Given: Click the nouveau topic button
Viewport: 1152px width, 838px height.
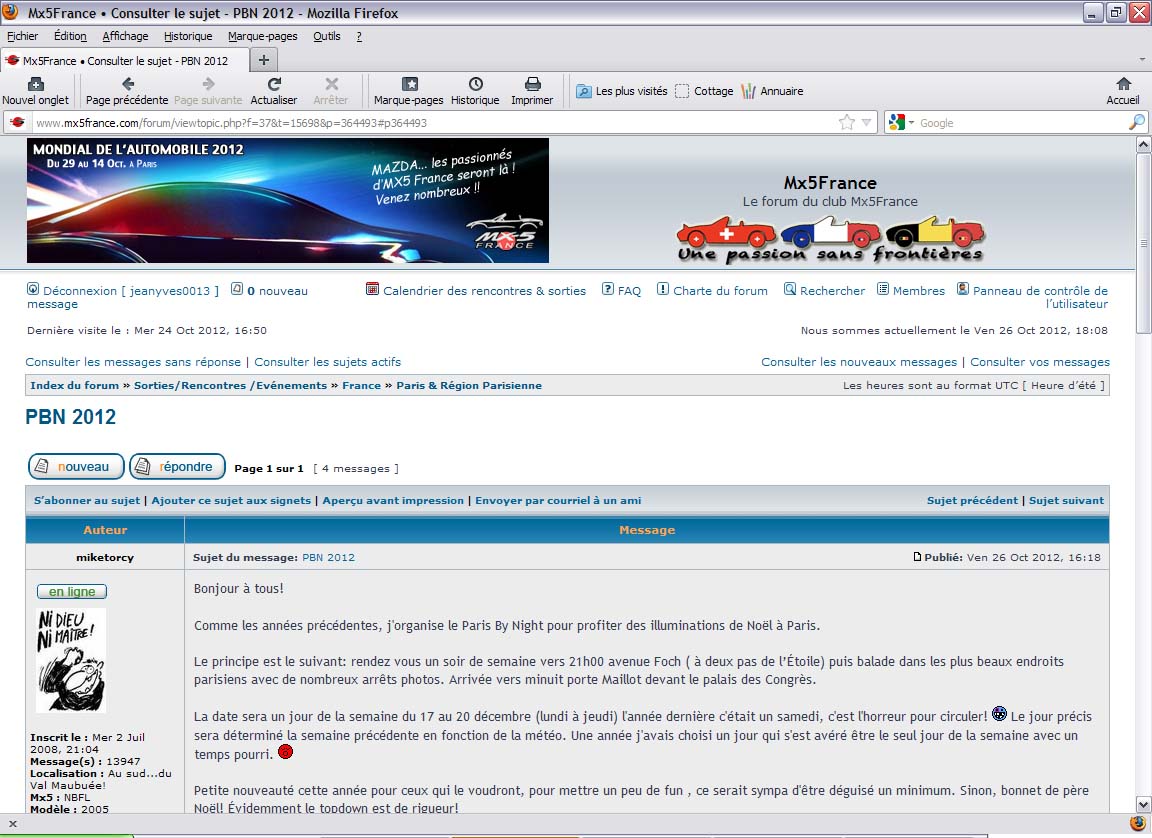Looking at the screenshot, I should pyautogui.click(x=76, y=466).
